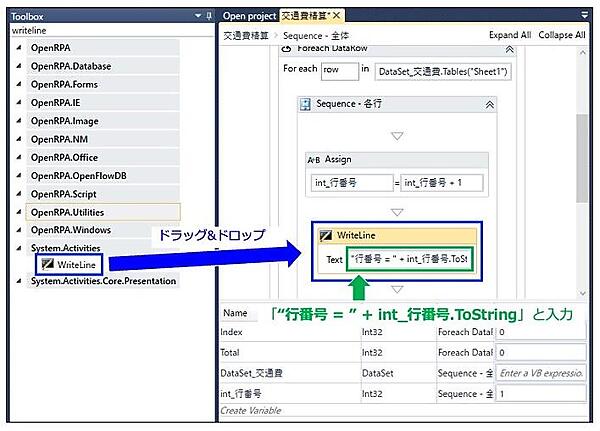Expand the OpenRPA.IE category

19,103
